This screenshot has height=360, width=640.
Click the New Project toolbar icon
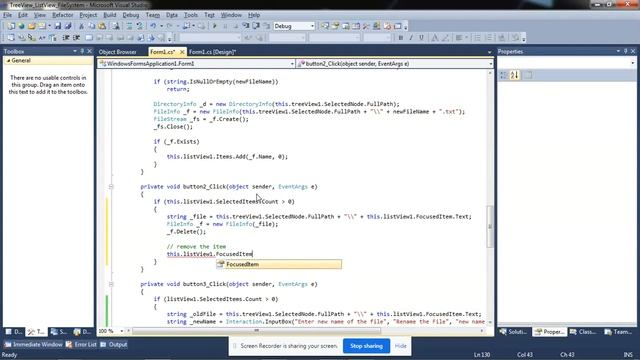(11, 26)
